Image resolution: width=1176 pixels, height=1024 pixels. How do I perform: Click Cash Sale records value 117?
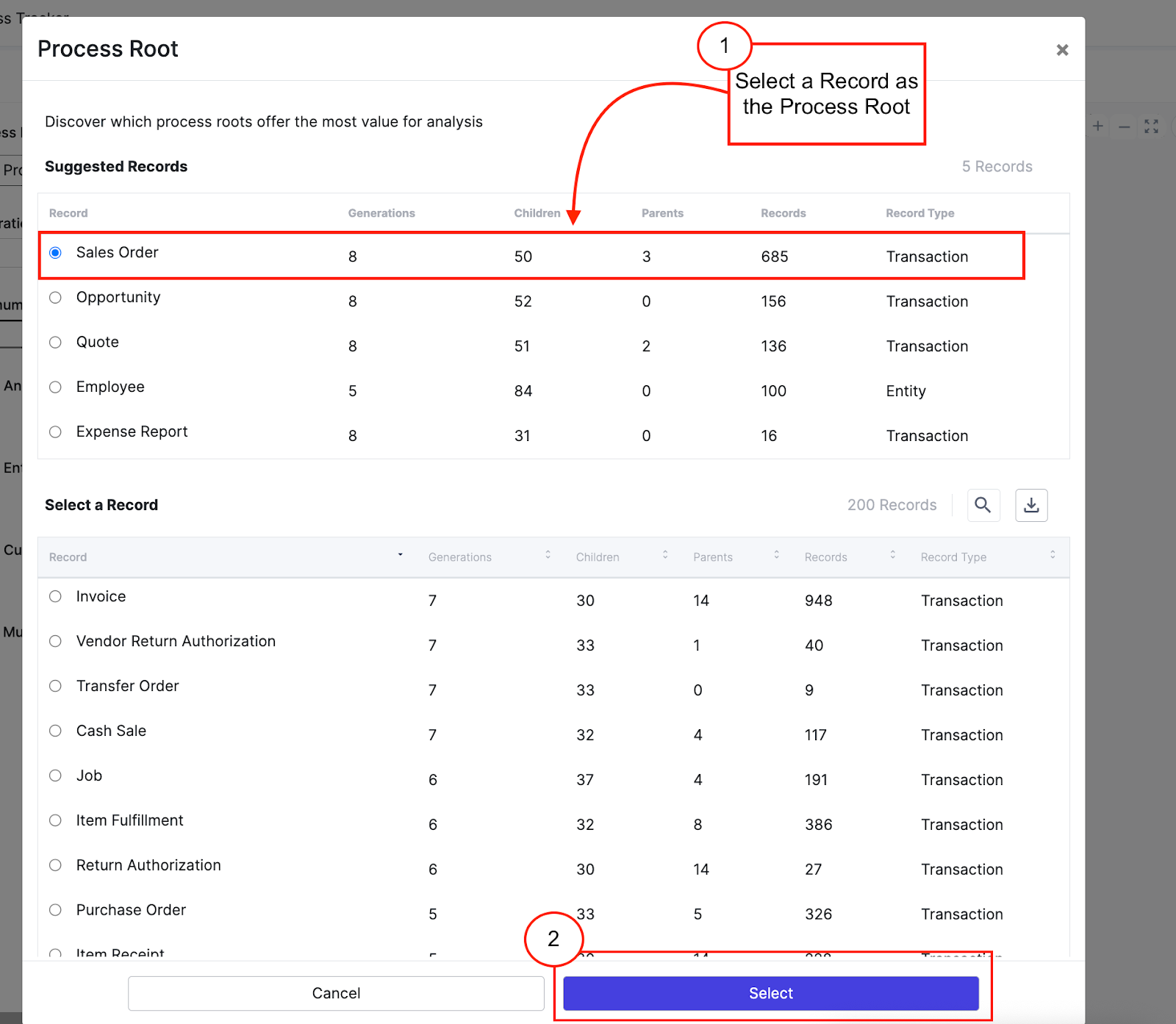point(815,735)
